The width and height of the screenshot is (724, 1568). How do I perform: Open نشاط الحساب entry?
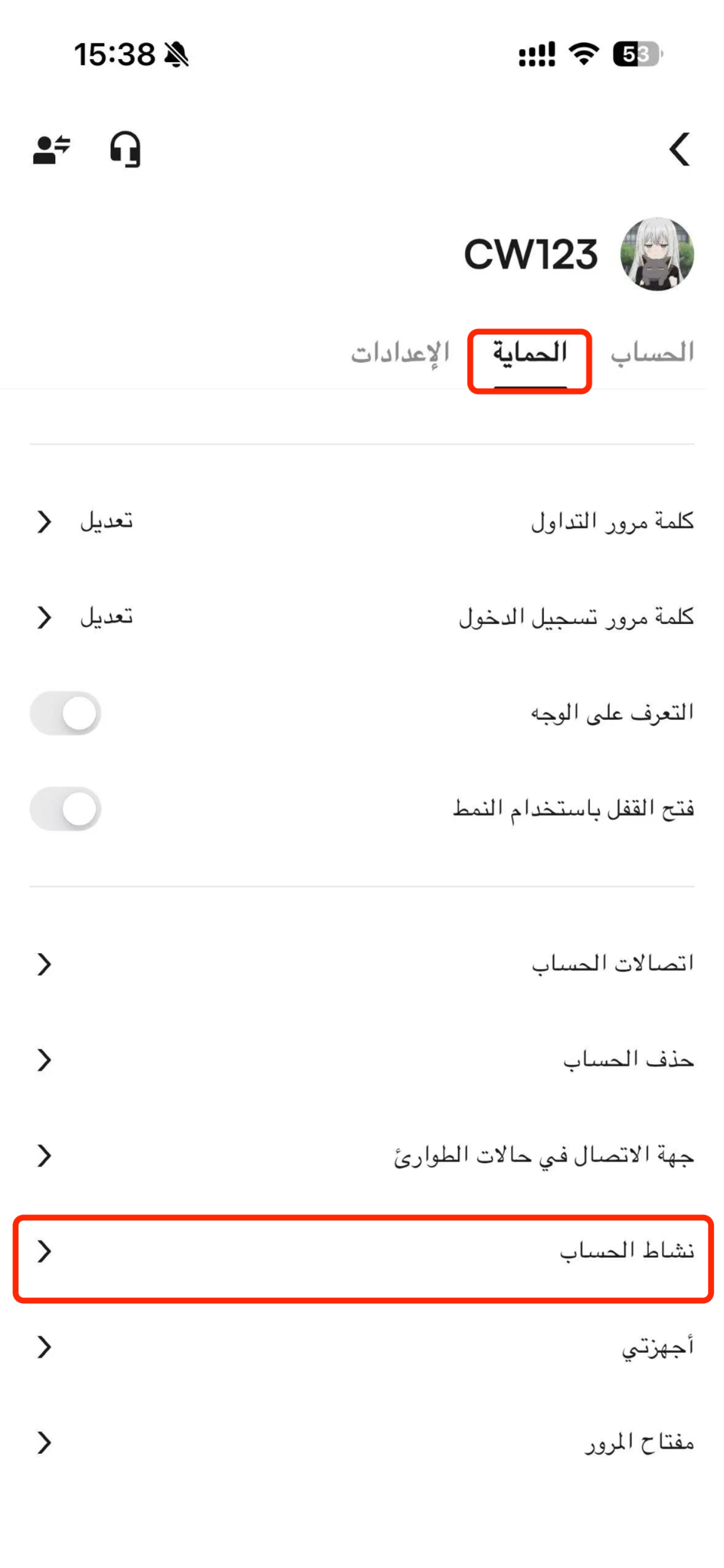pos(362,1251)
